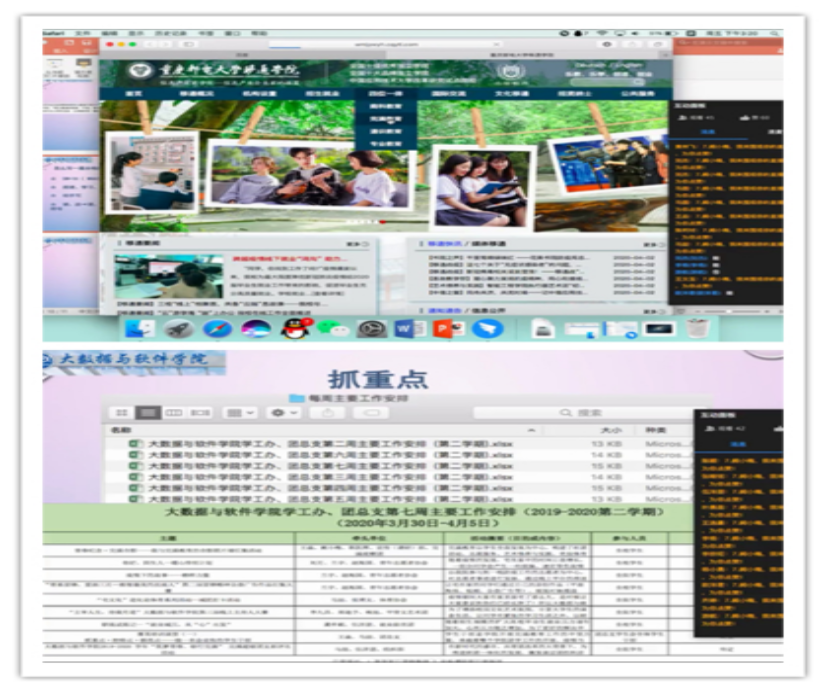The width and height of the screenshot is (830, 693).
Task: Open the 首页 tab on college website
Action: [x=132, y=93]
